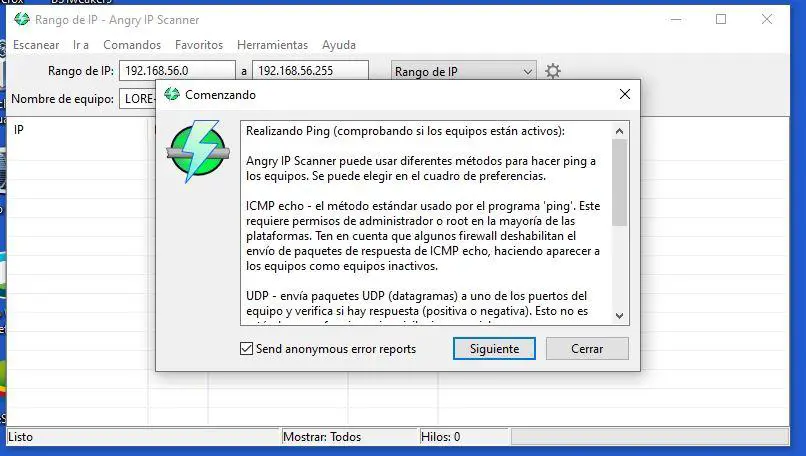The width and height of the screenshot is (806, 456).
Task: Open the Favoritos menu
Action: [199, 45]
